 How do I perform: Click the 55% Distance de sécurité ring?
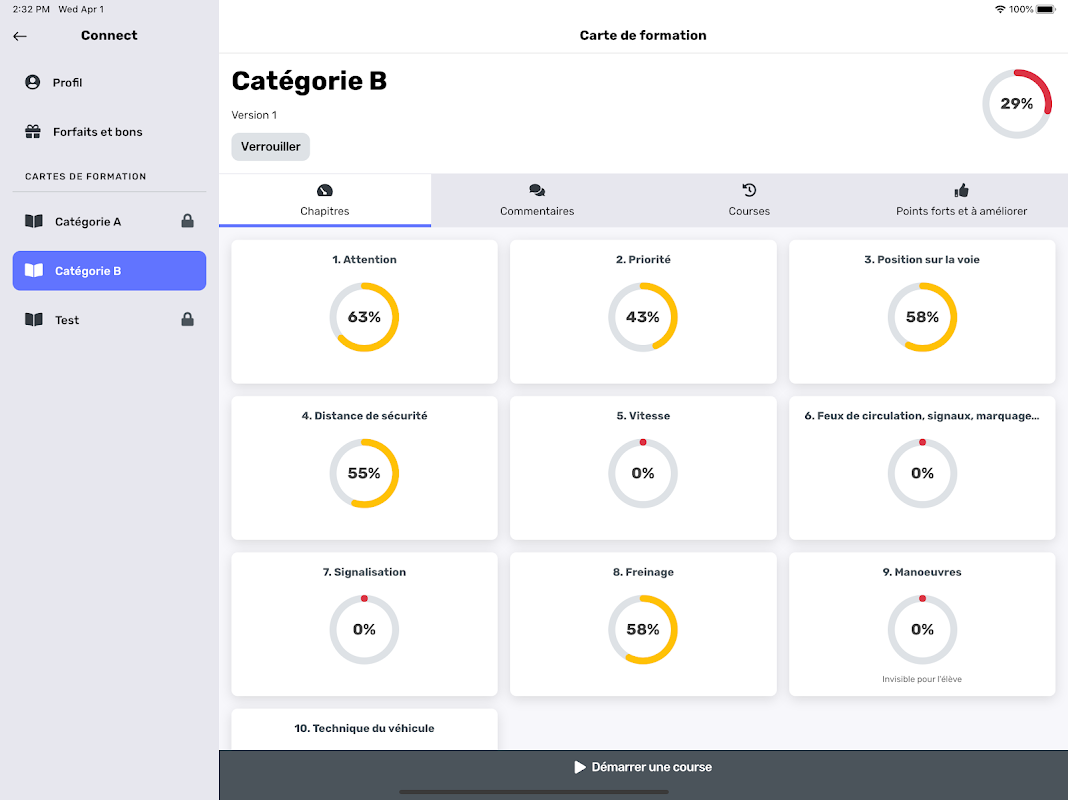click(x=364, y=473)
